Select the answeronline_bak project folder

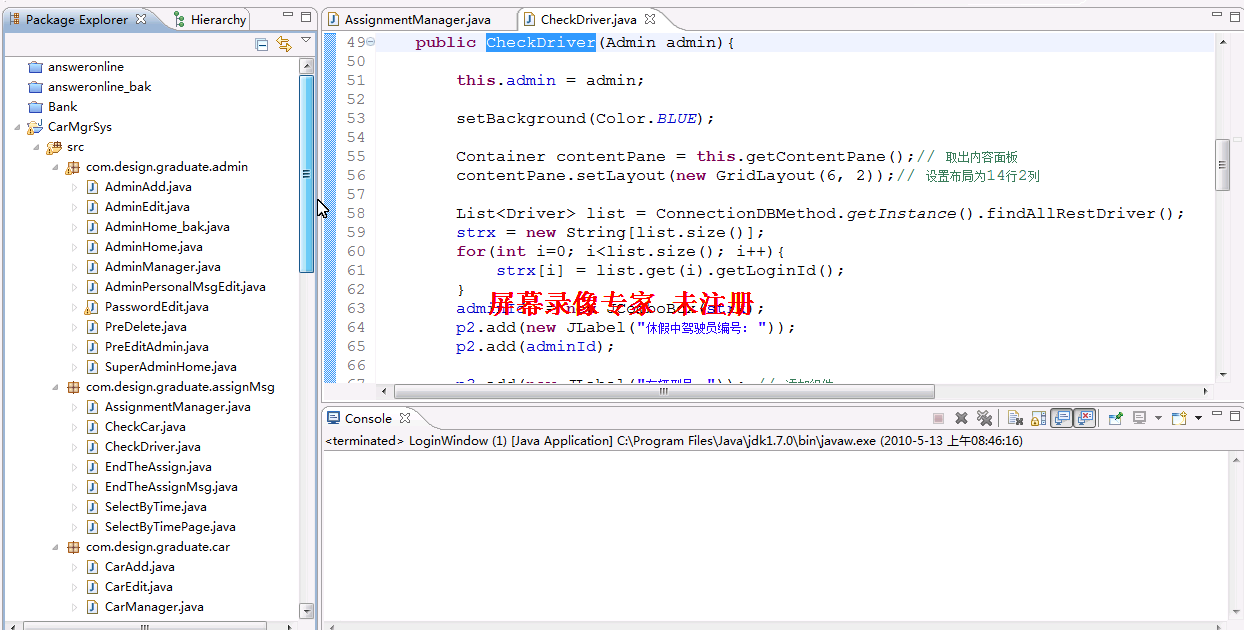(x=90, y=87)
